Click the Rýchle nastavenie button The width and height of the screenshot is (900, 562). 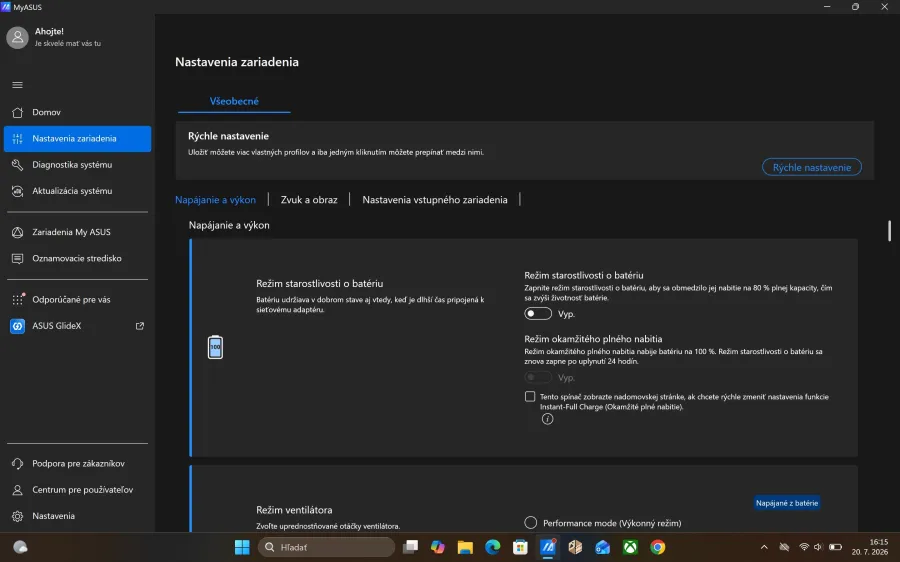pos(812,167)
